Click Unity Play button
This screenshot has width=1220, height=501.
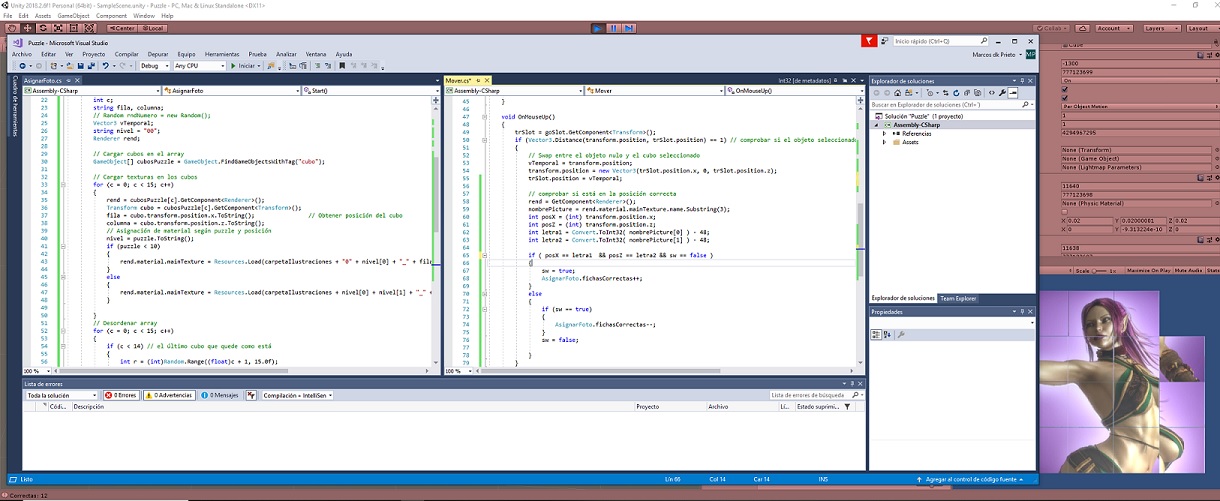coord(598,28)
